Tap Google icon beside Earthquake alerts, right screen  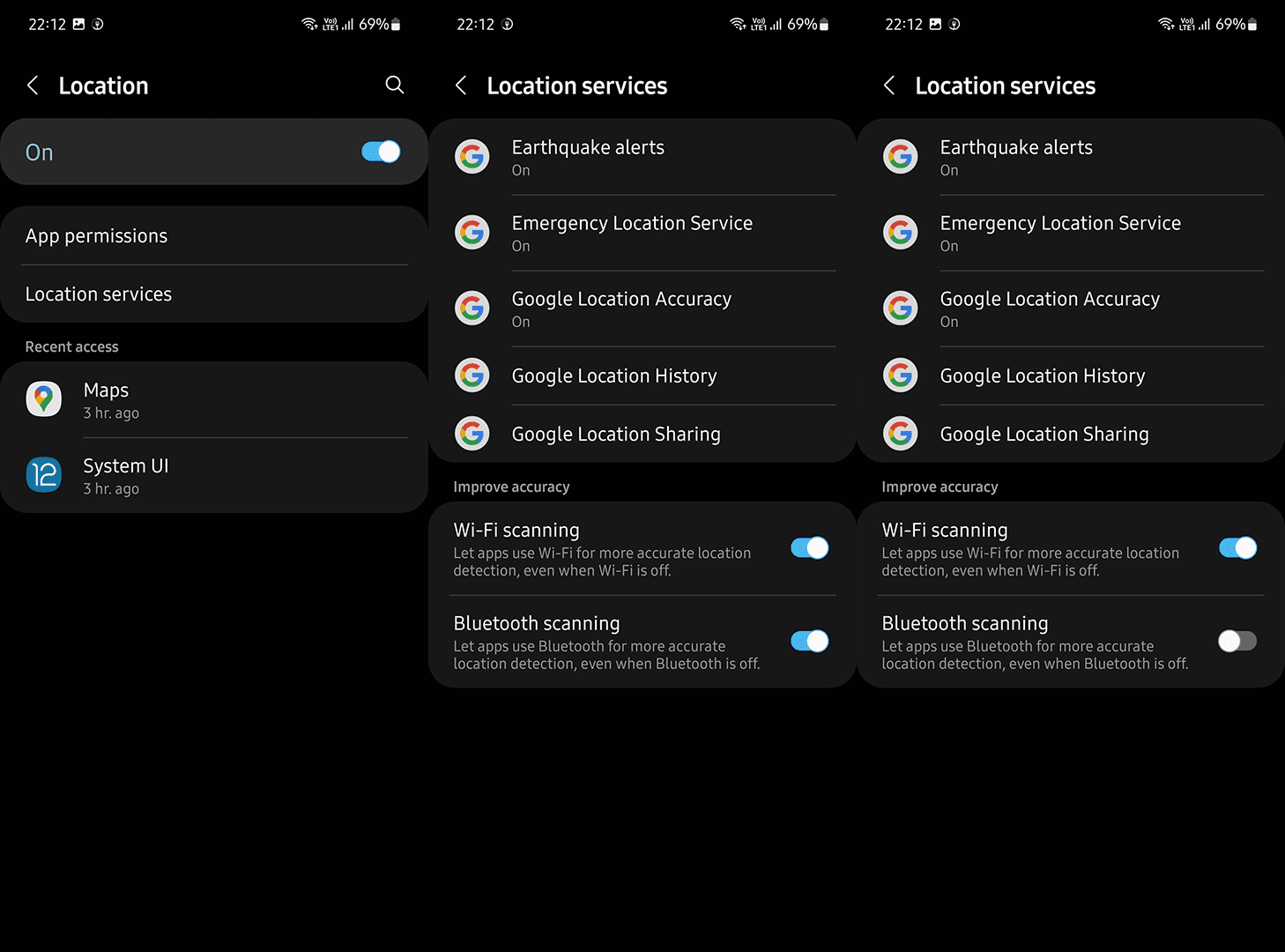coord(901,157)
